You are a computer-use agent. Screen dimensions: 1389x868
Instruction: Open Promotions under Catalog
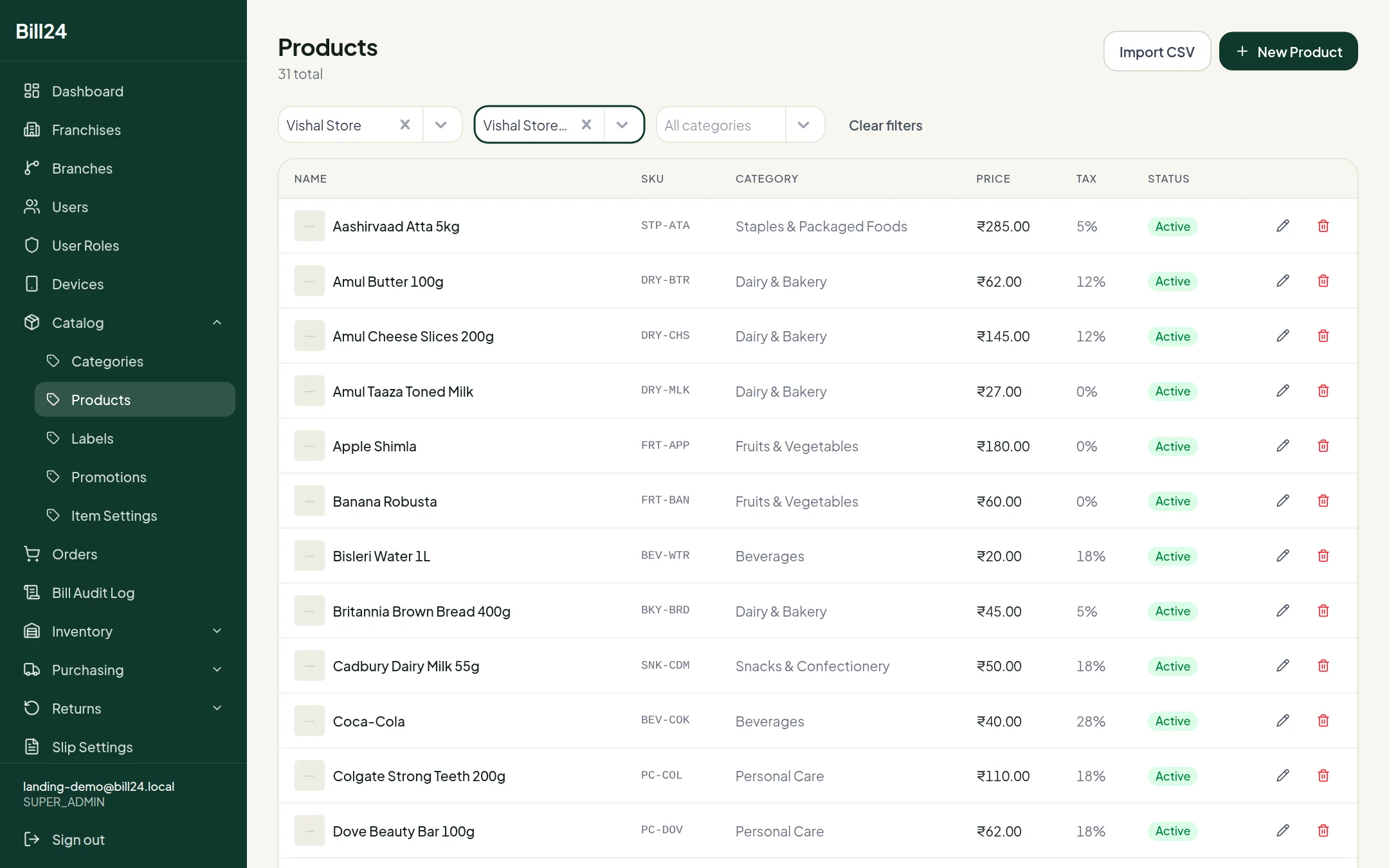[135, 477]
